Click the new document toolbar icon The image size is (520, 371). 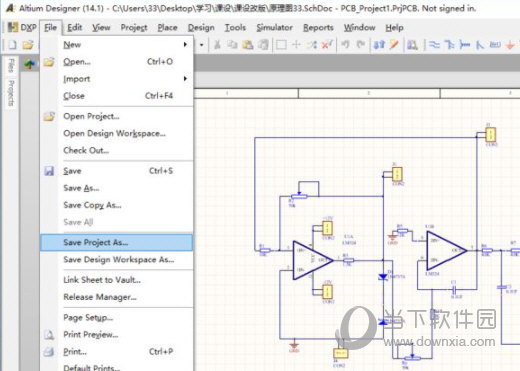pyautogui.click(x=12, y=45)
